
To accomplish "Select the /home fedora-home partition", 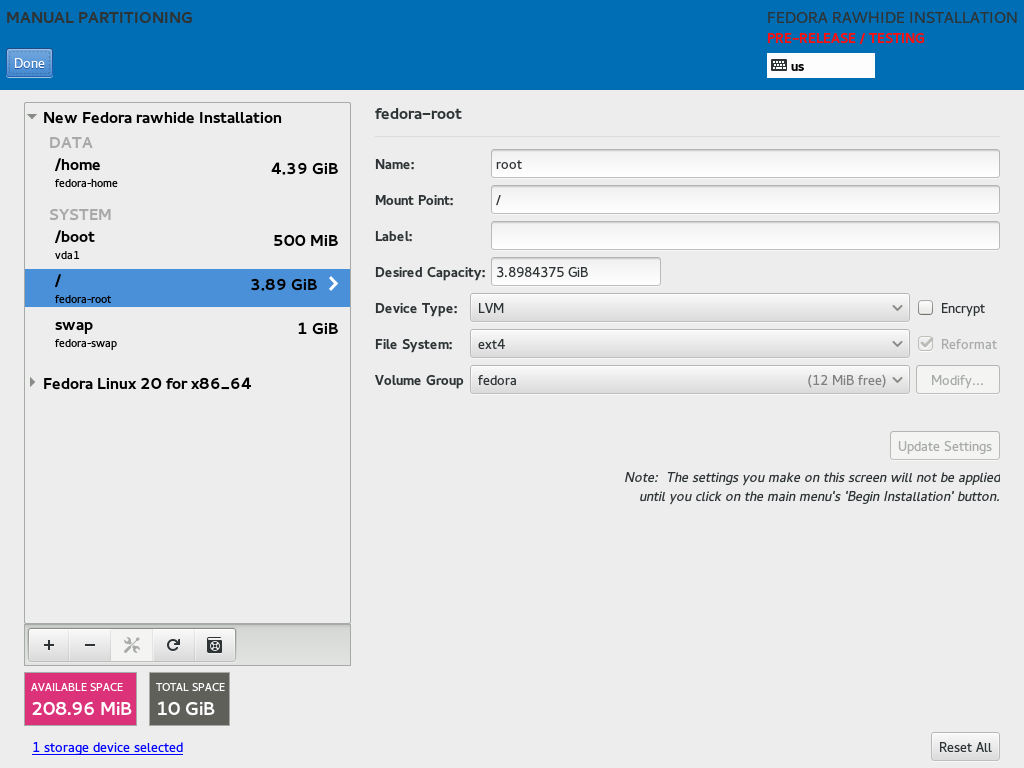I will (x=187, y=173).
